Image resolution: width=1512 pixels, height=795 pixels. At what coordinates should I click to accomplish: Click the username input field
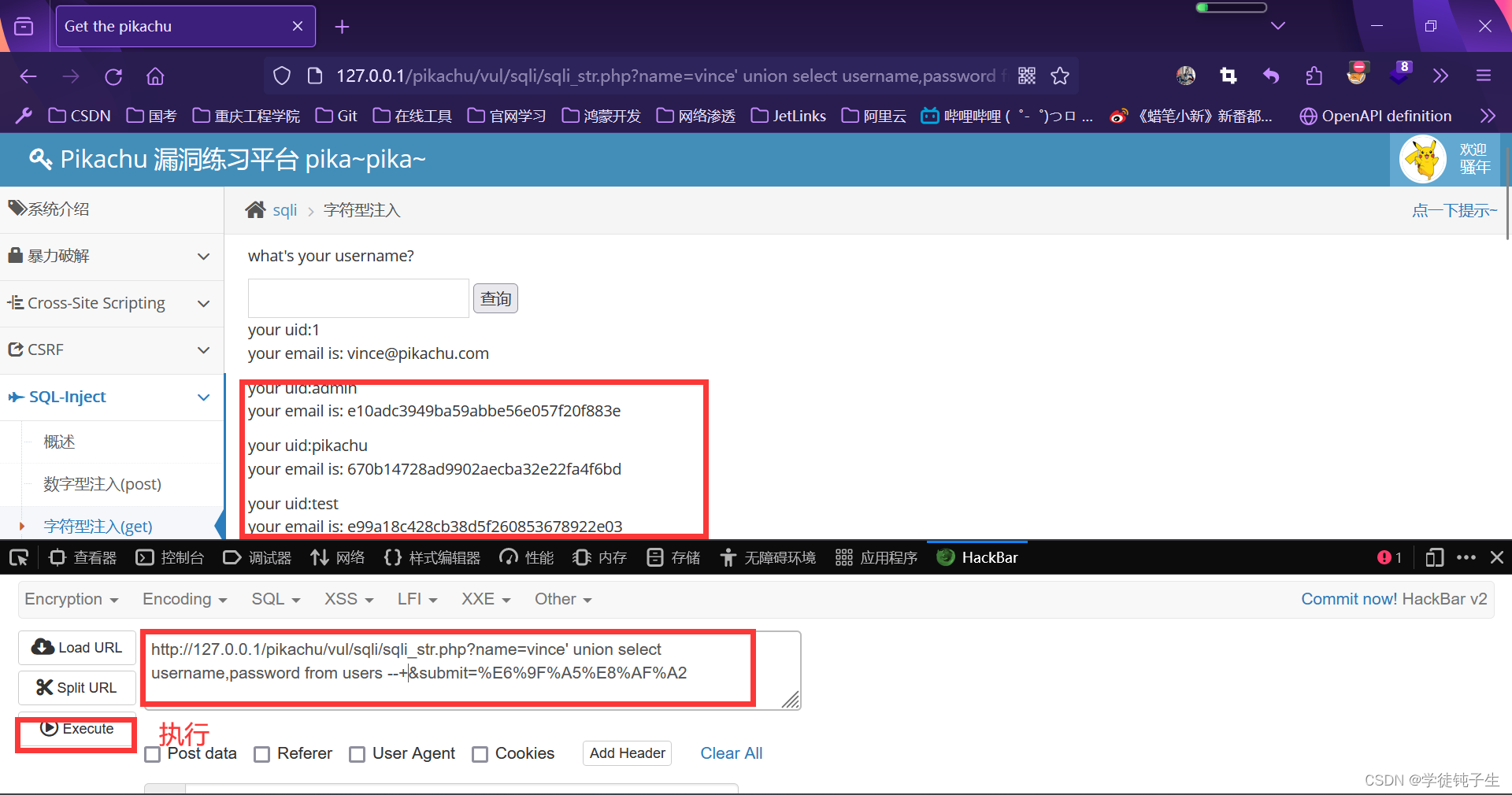point(358,298)
